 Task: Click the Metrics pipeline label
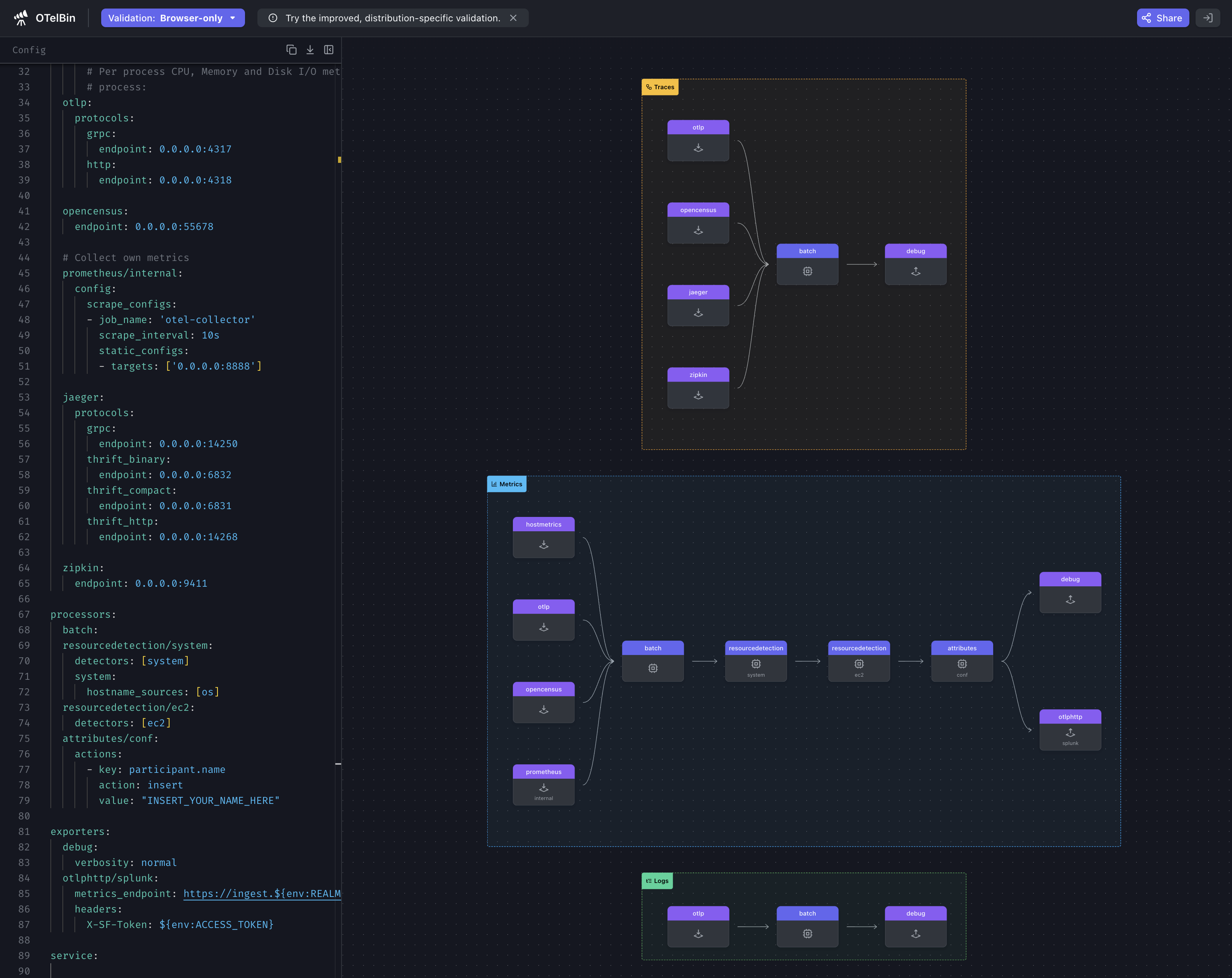click(x=506, y=484)
